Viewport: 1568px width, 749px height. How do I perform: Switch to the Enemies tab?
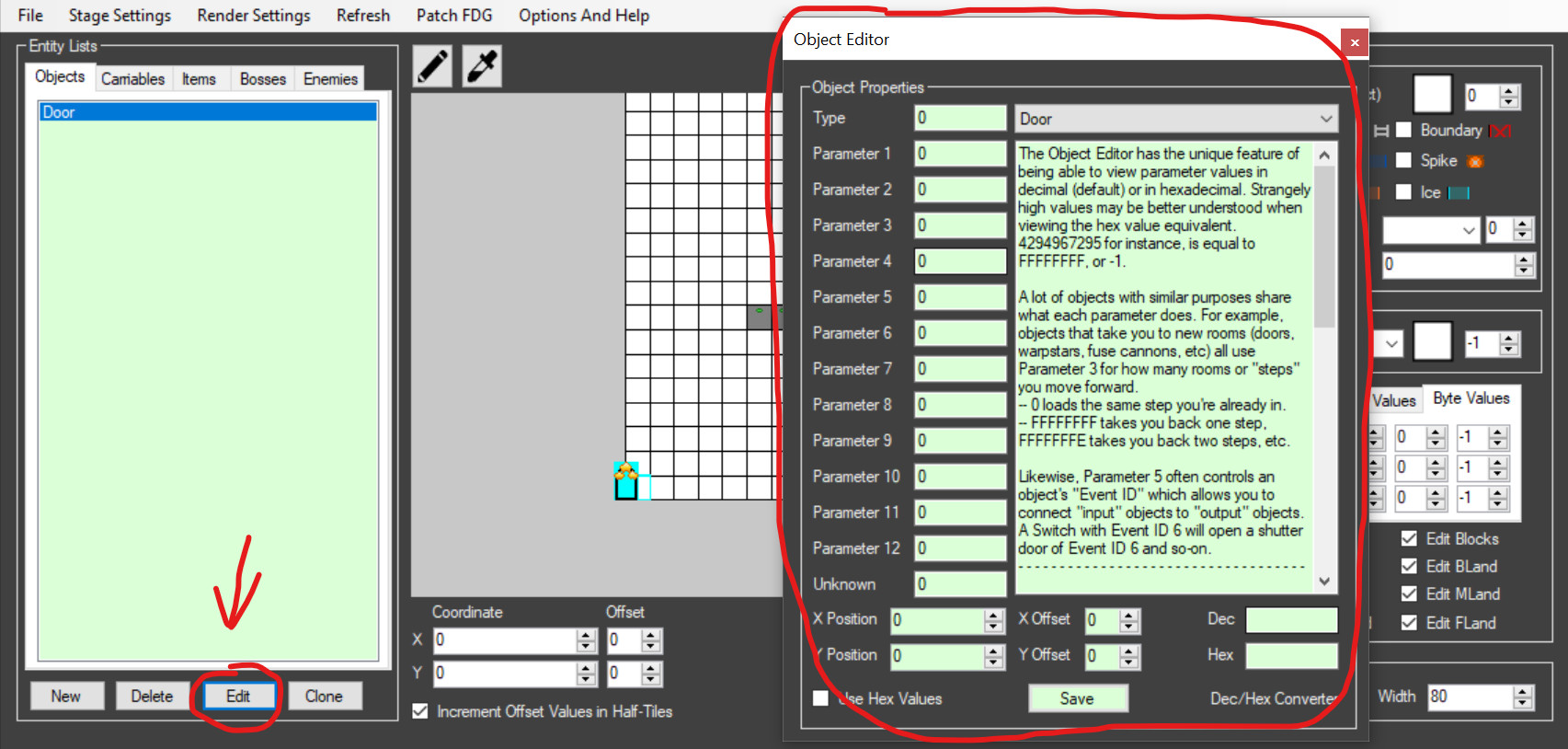tap(330, 79)
